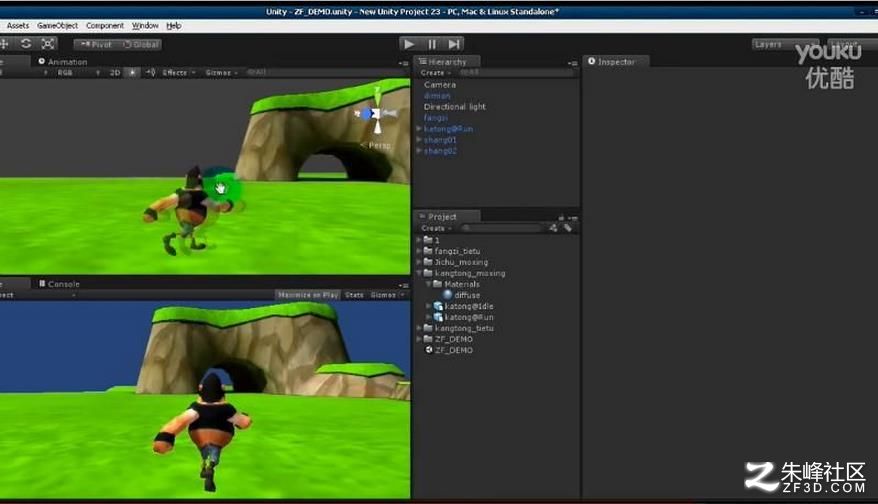Click Project search by label icon
The height and width of the screenshot is (504, 878).
pyautogui.click(x=568, y=228)
